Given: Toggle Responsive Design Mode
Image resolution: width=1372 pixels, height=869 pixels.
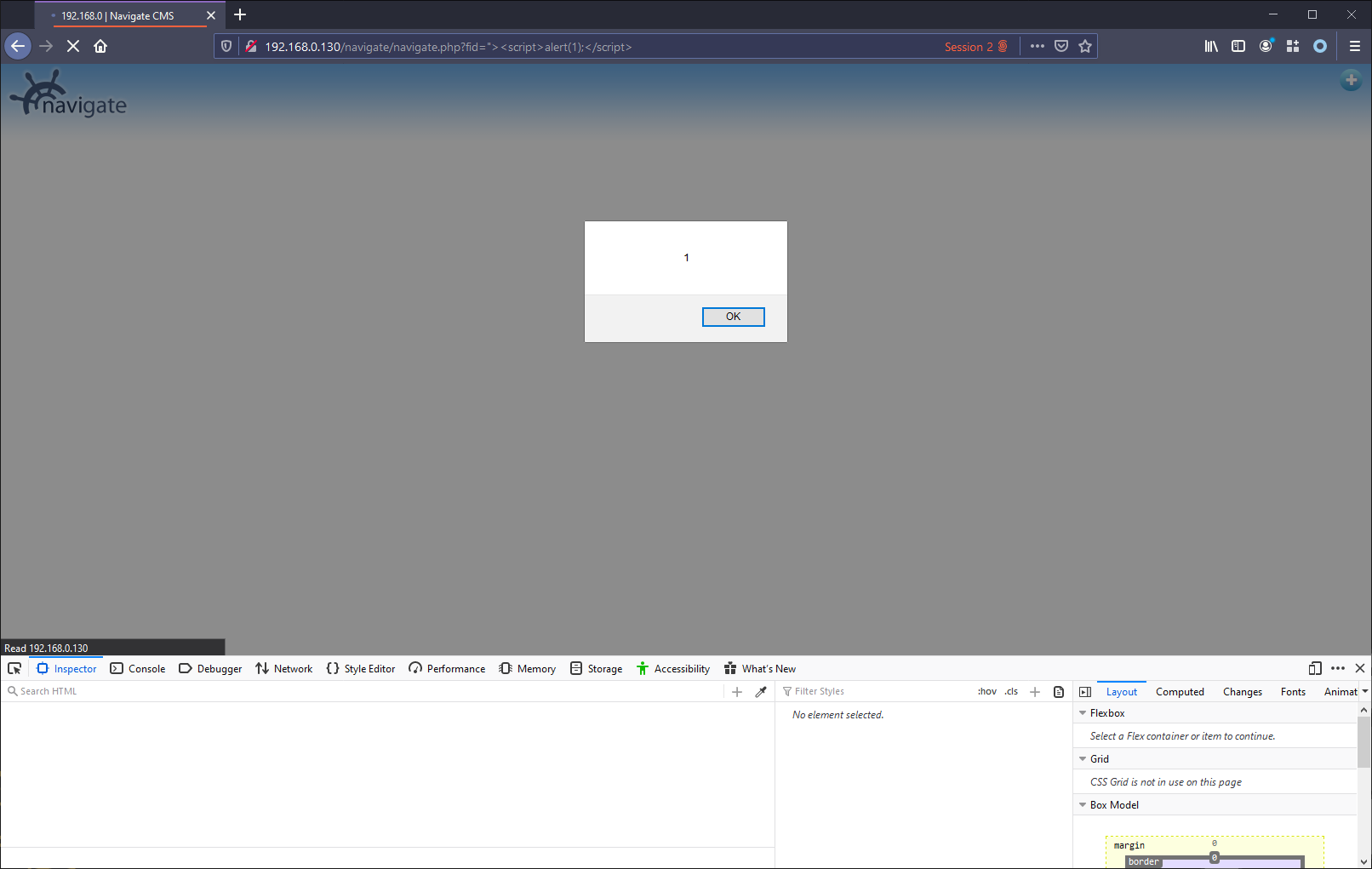Looking at the screenshot, I should click(1315, 668).
